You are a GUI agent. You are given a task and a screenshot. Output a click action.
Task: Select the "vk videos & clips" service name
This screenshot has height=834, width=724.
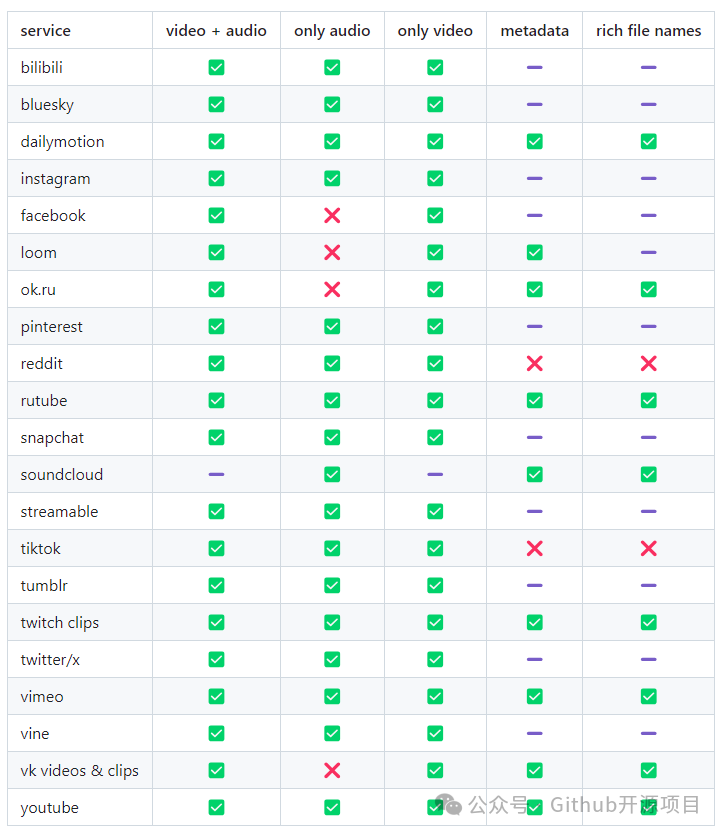pos(79,771)
